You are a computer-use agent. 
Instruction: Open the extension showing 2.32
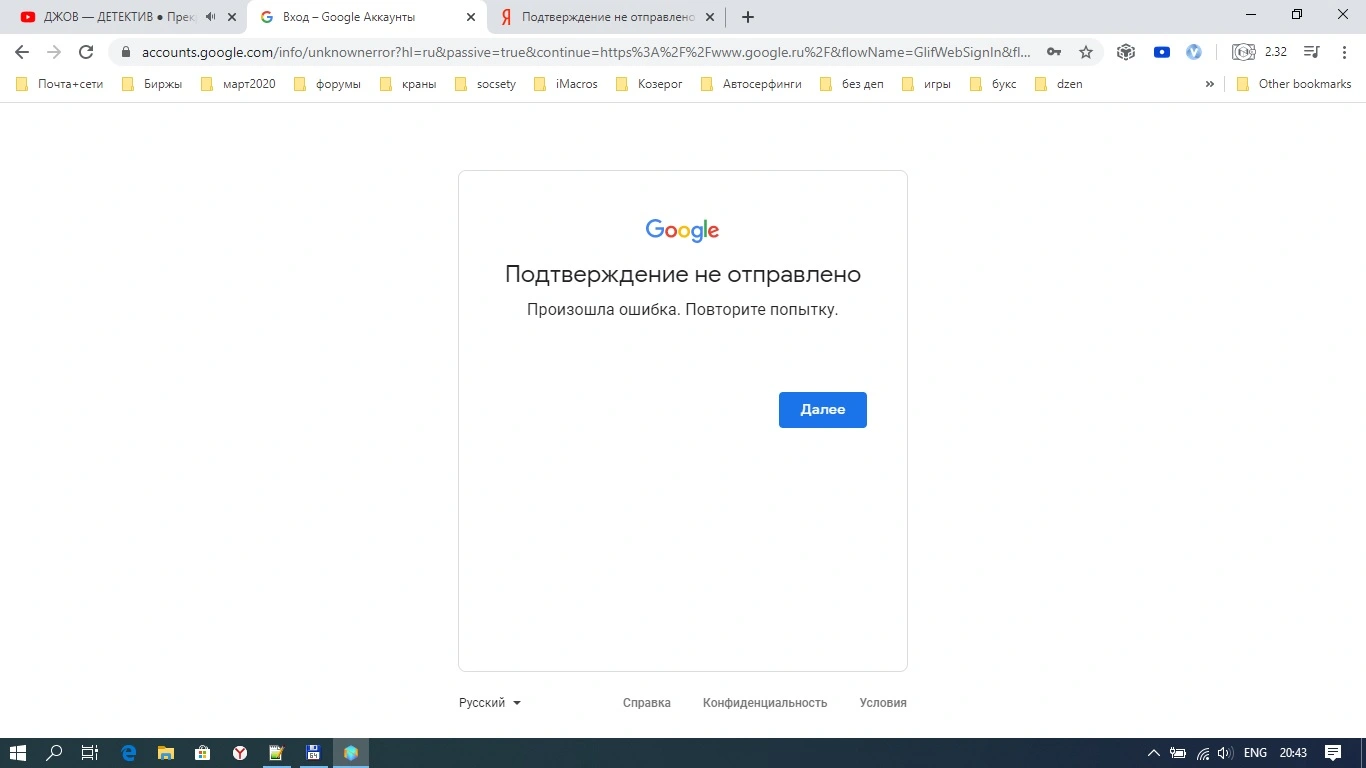[1258, 52]
